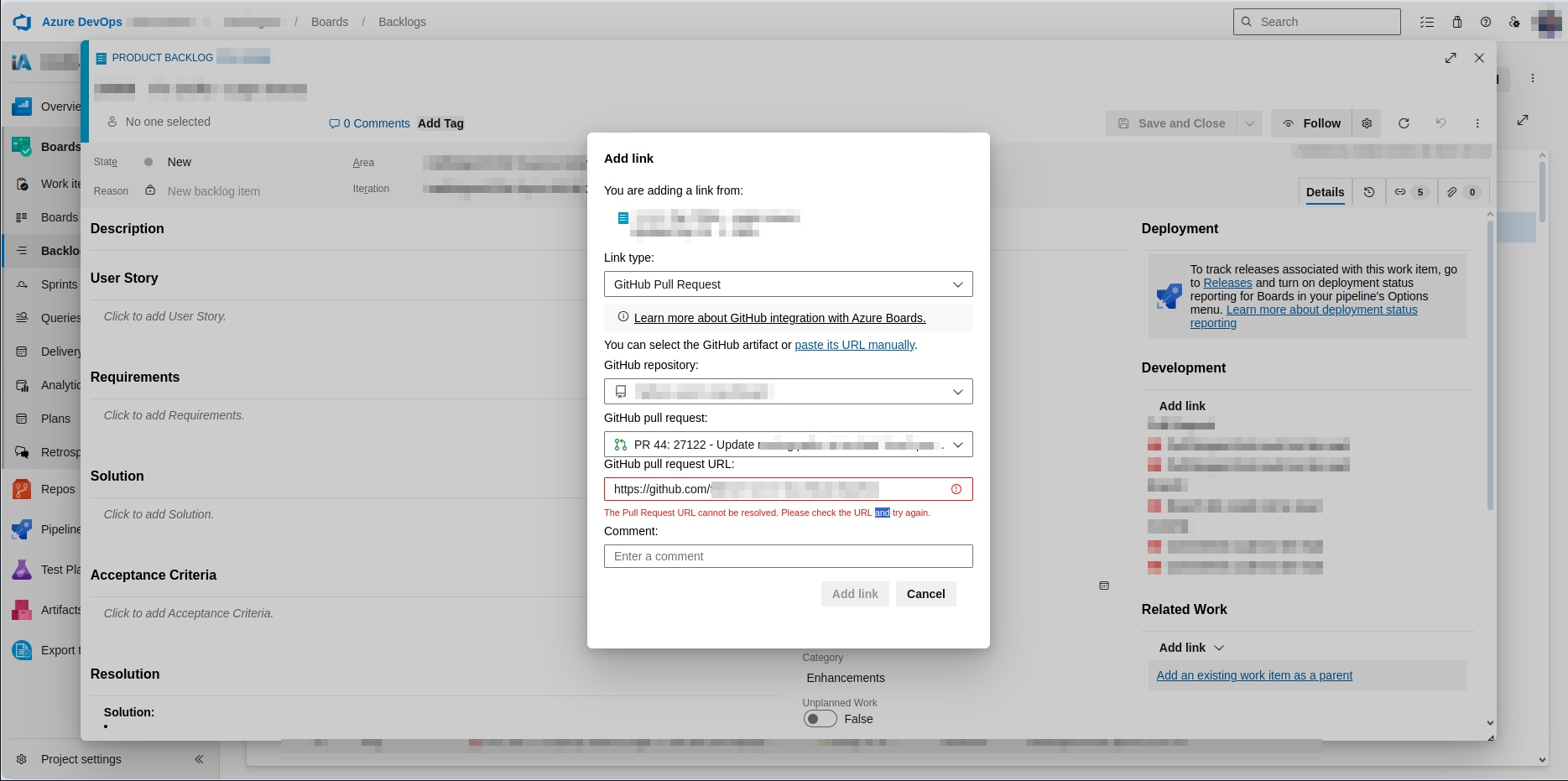Screen dimensions: 1568x781
Task: Open the Queries icon in sidebar
Action: coord(22,318)
